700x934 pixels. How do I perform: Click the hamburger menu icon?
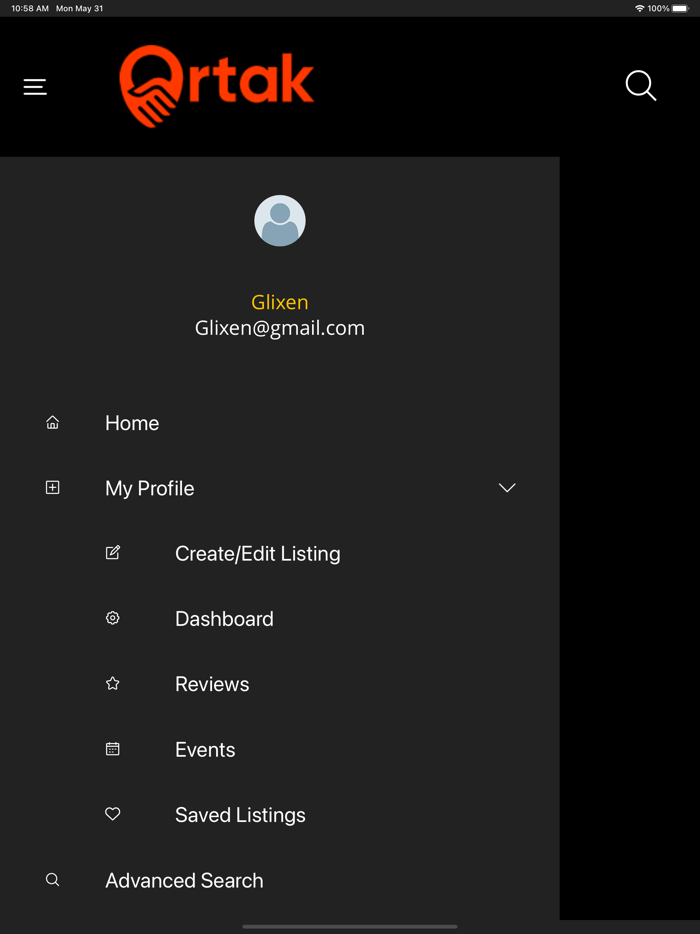[x=35, y=87]
